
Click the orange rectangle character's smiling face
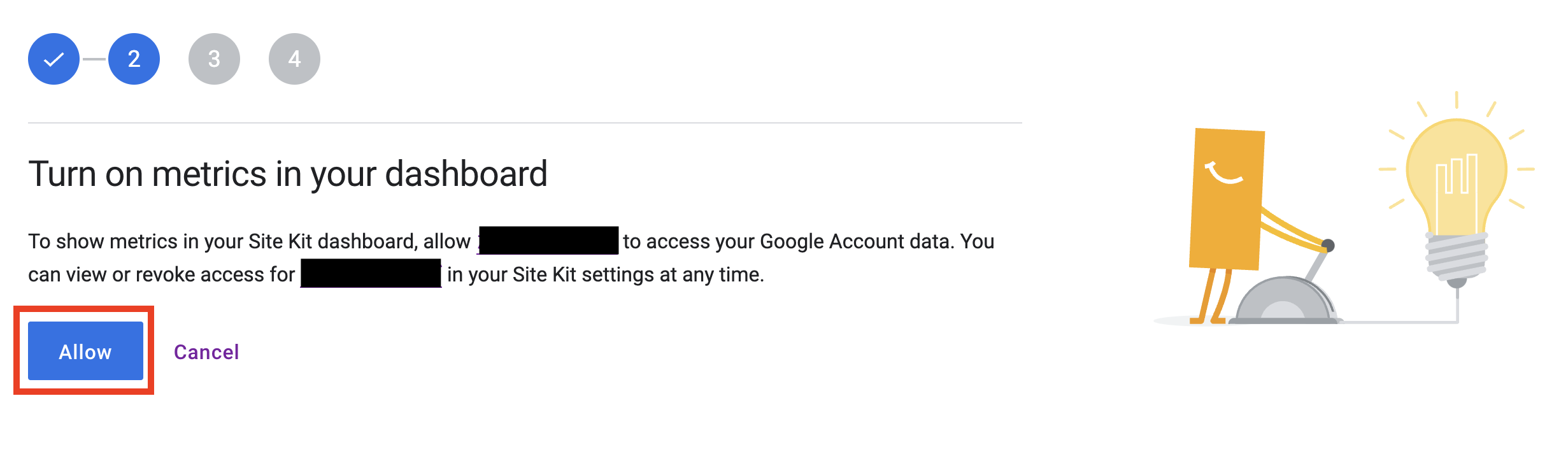pyautogui.click(x=1223, y=172)
